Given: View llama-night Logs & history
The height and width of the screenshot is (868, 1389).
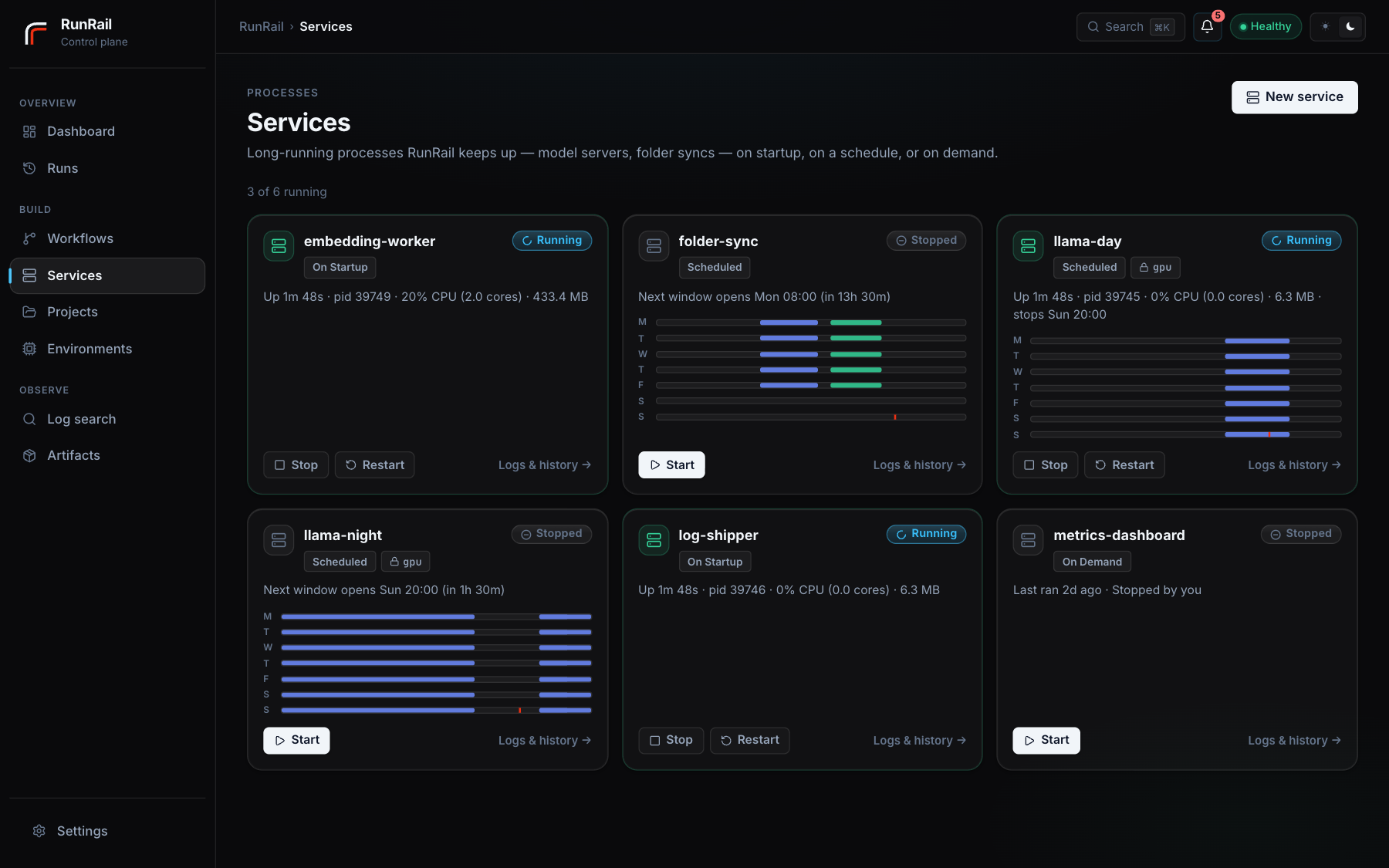Looking at the screenshot, I should pos(545,741).
